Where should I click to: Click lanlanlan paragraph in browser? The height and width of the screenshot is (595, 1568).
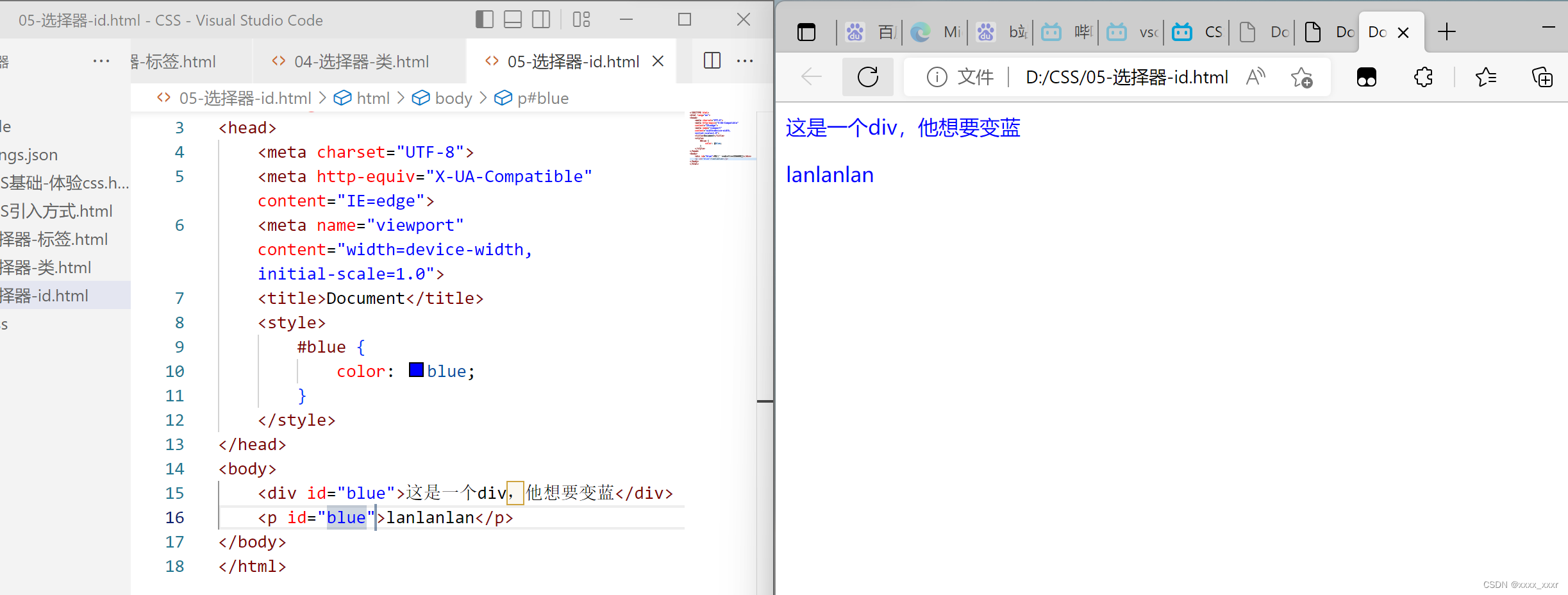(x=830, y=174)
